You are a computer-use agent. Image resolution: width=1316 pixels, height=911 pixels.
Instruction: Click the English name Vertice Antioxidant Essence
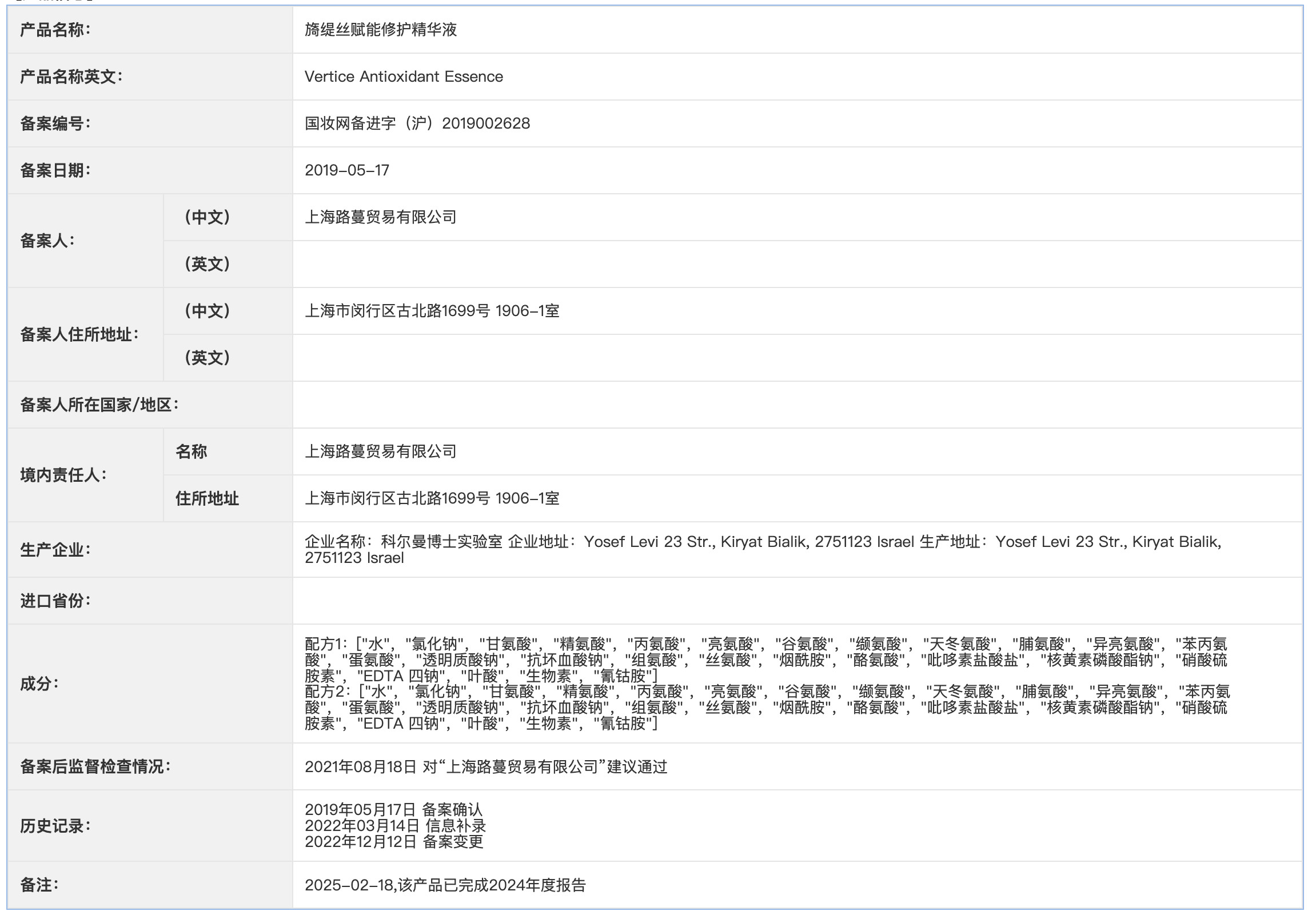404,77
